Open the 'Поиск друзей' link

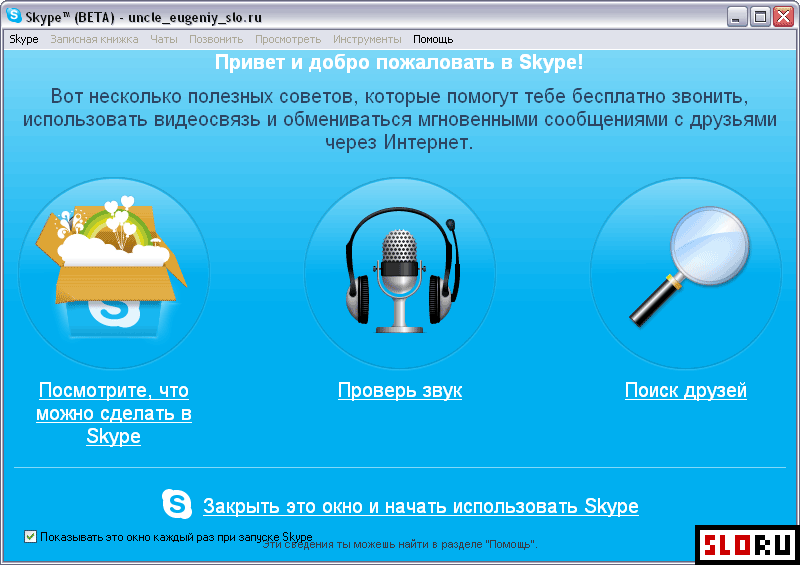click(x=686, y=390)
